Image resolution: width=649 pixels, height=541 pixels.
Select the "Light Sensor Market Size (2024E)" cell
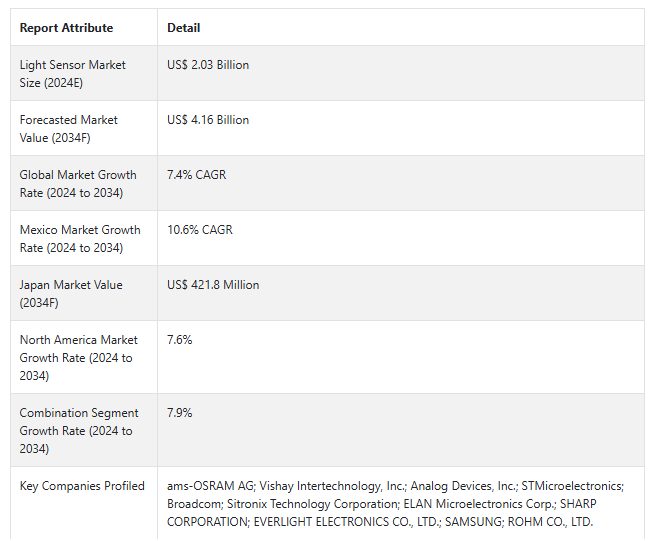(73, 74)
